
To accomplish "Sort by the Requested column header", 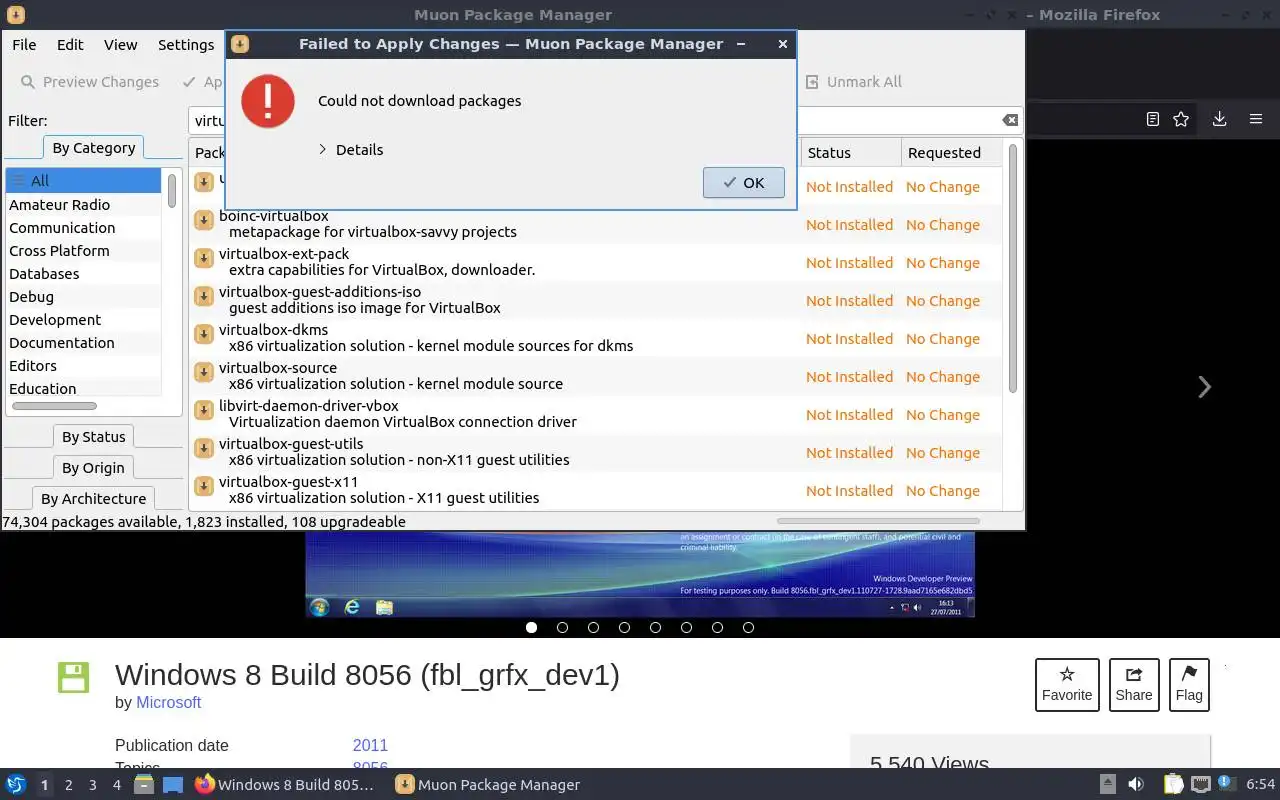I will click(951, 153).
